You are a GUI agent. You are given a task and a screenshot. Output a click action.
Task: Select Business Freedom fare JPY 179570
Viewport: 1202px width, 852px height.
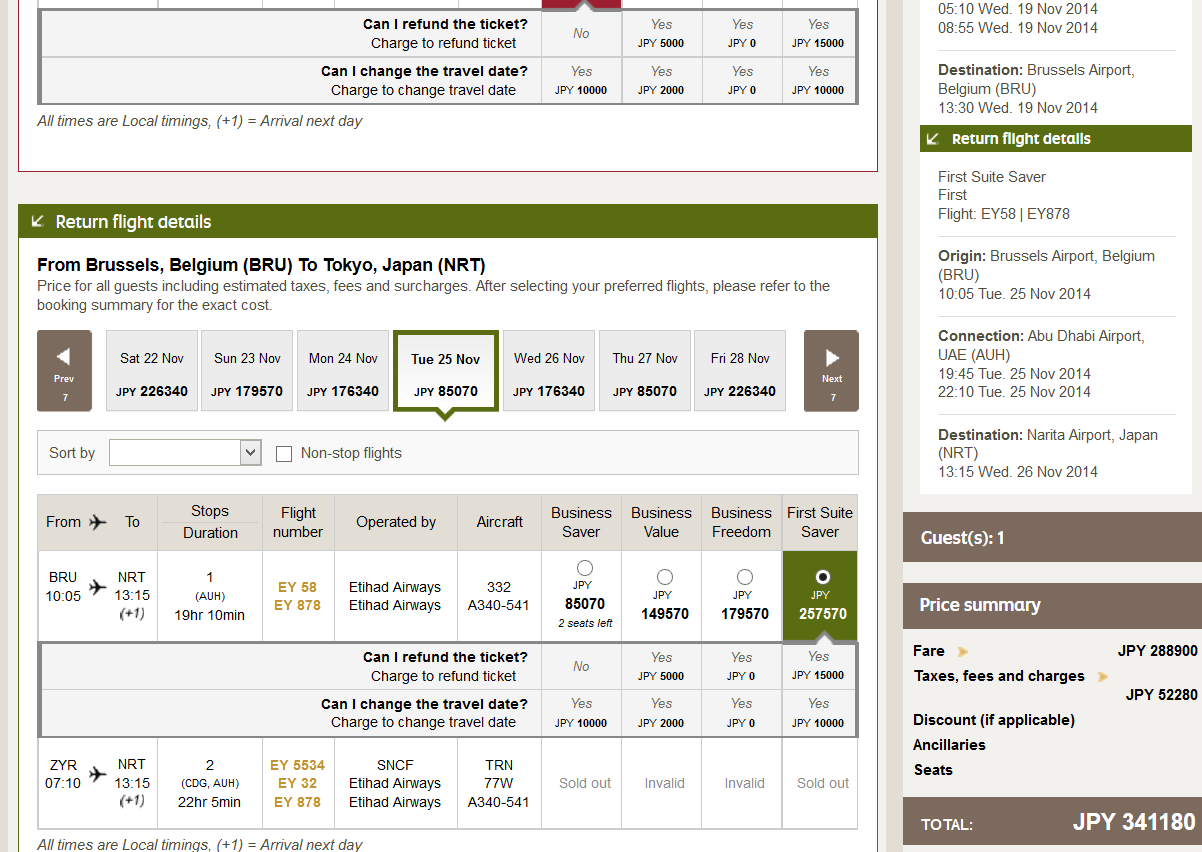click(x=745, y=577)
